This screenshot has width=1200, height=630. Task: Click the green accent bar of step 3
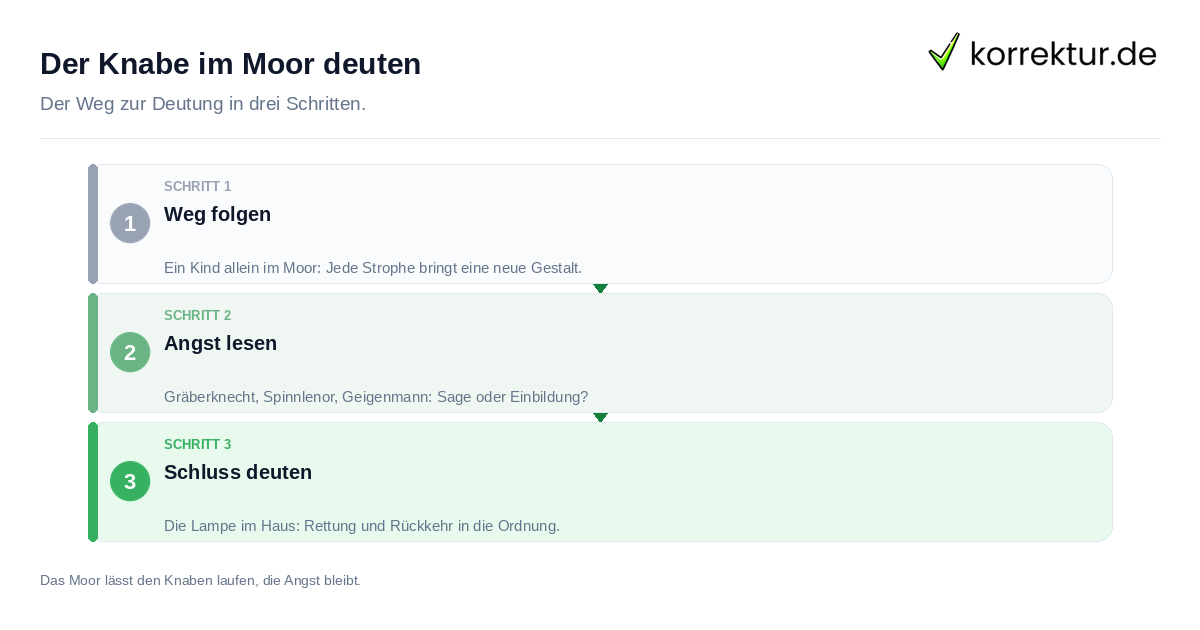click(x=93, y=482)
